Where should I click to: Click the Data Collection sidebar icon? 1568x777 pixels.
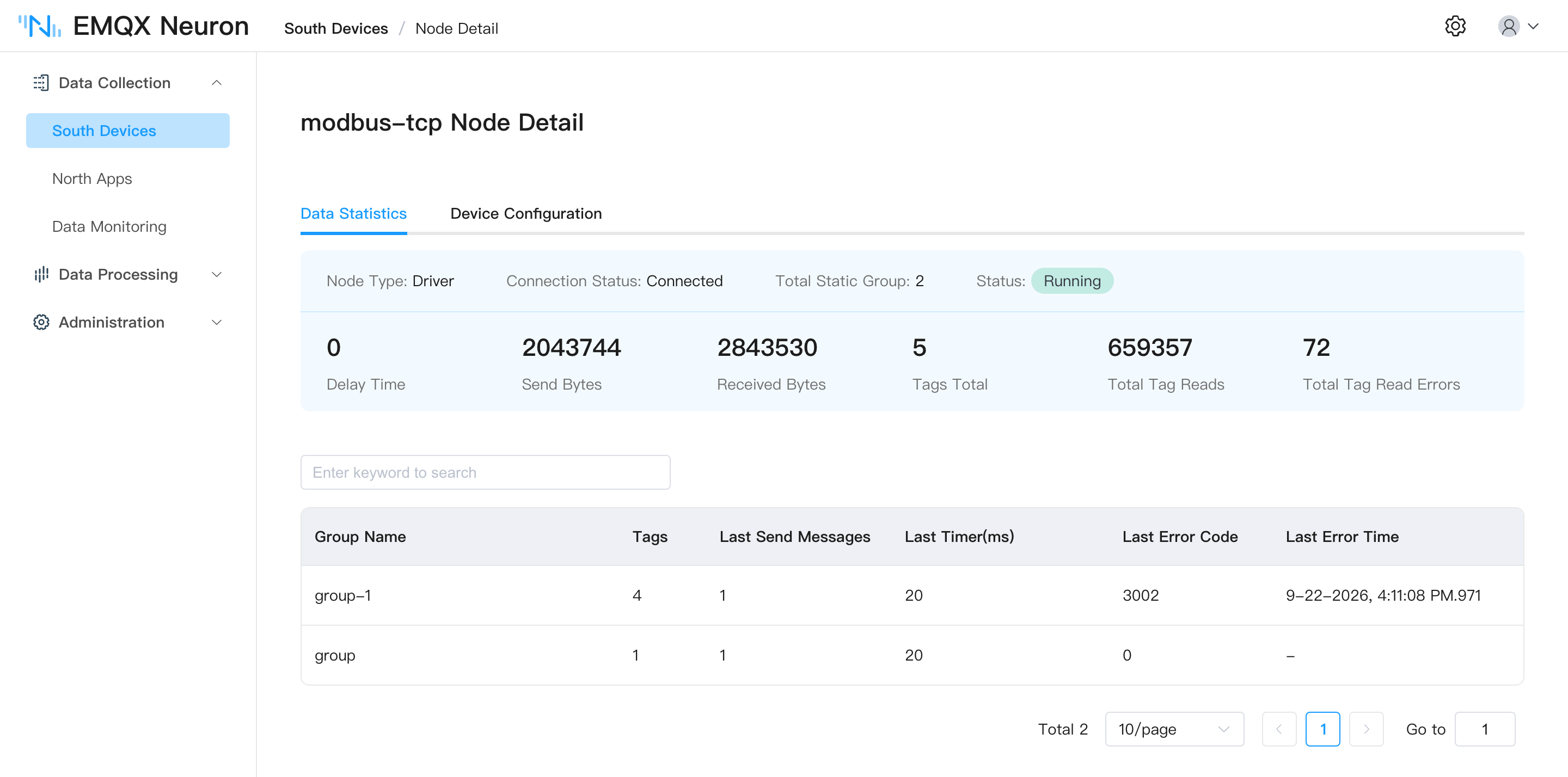(41, 83)
